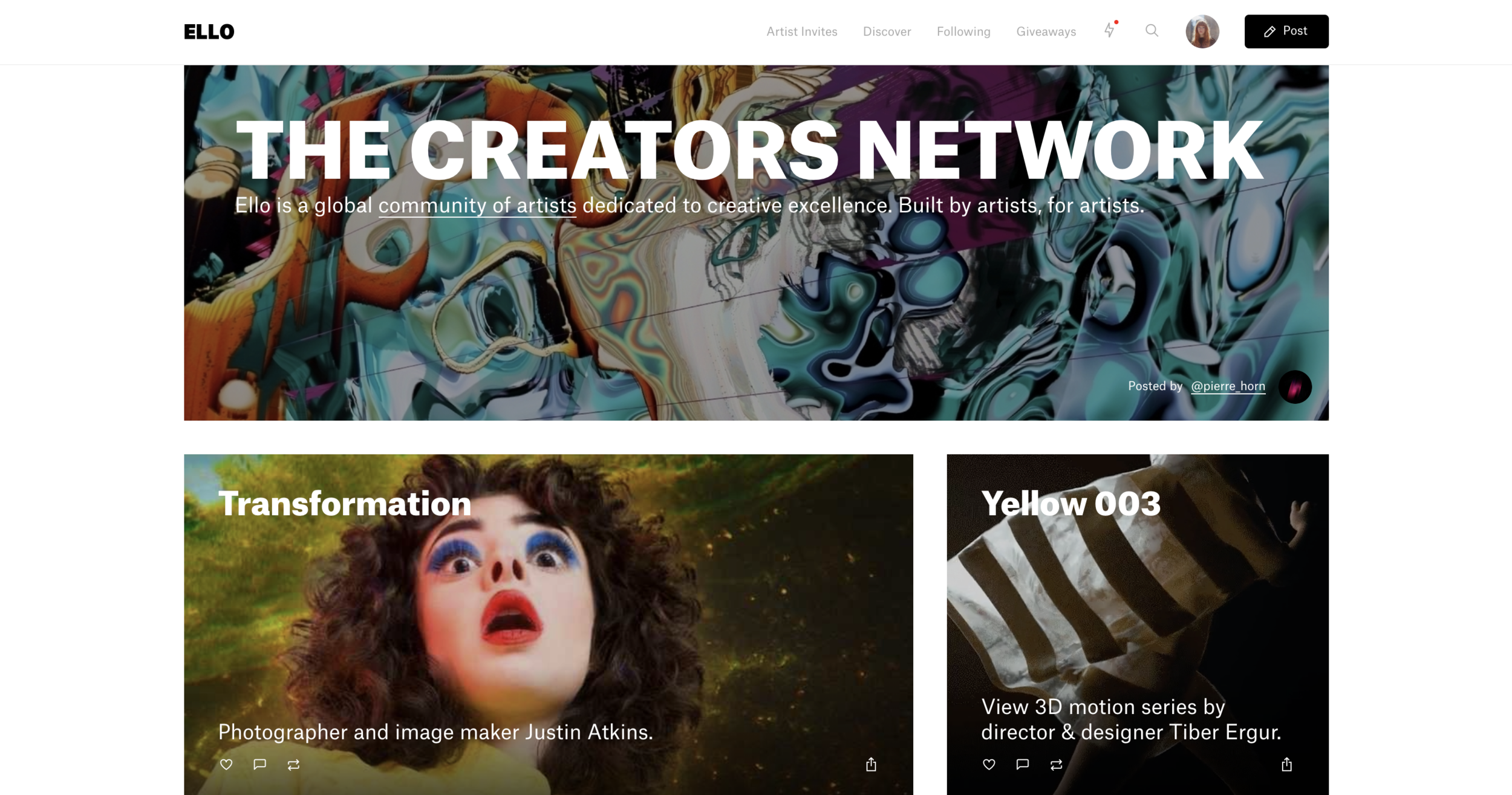This screenshot has width=1512, height=795.
Task: Comment on the Transformation post
Action: coord(260,764)
